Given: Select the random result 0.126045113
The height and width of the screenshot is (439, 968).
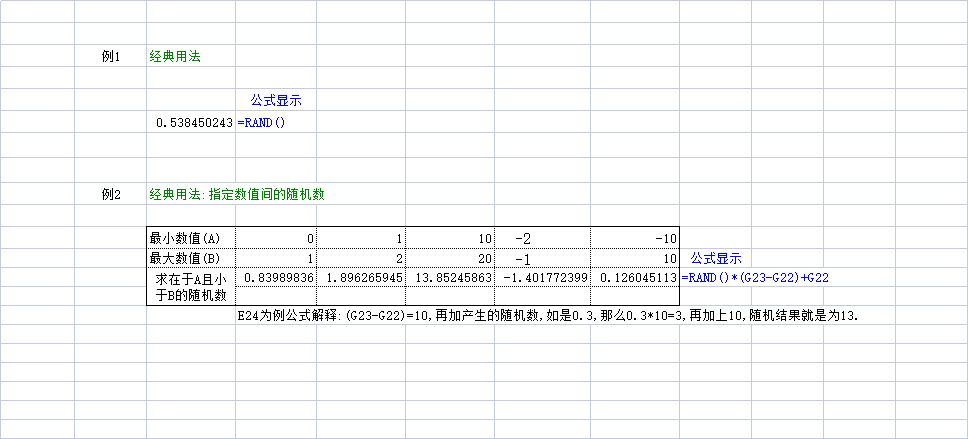Looking at the screenshot, I should pos(635,278).
